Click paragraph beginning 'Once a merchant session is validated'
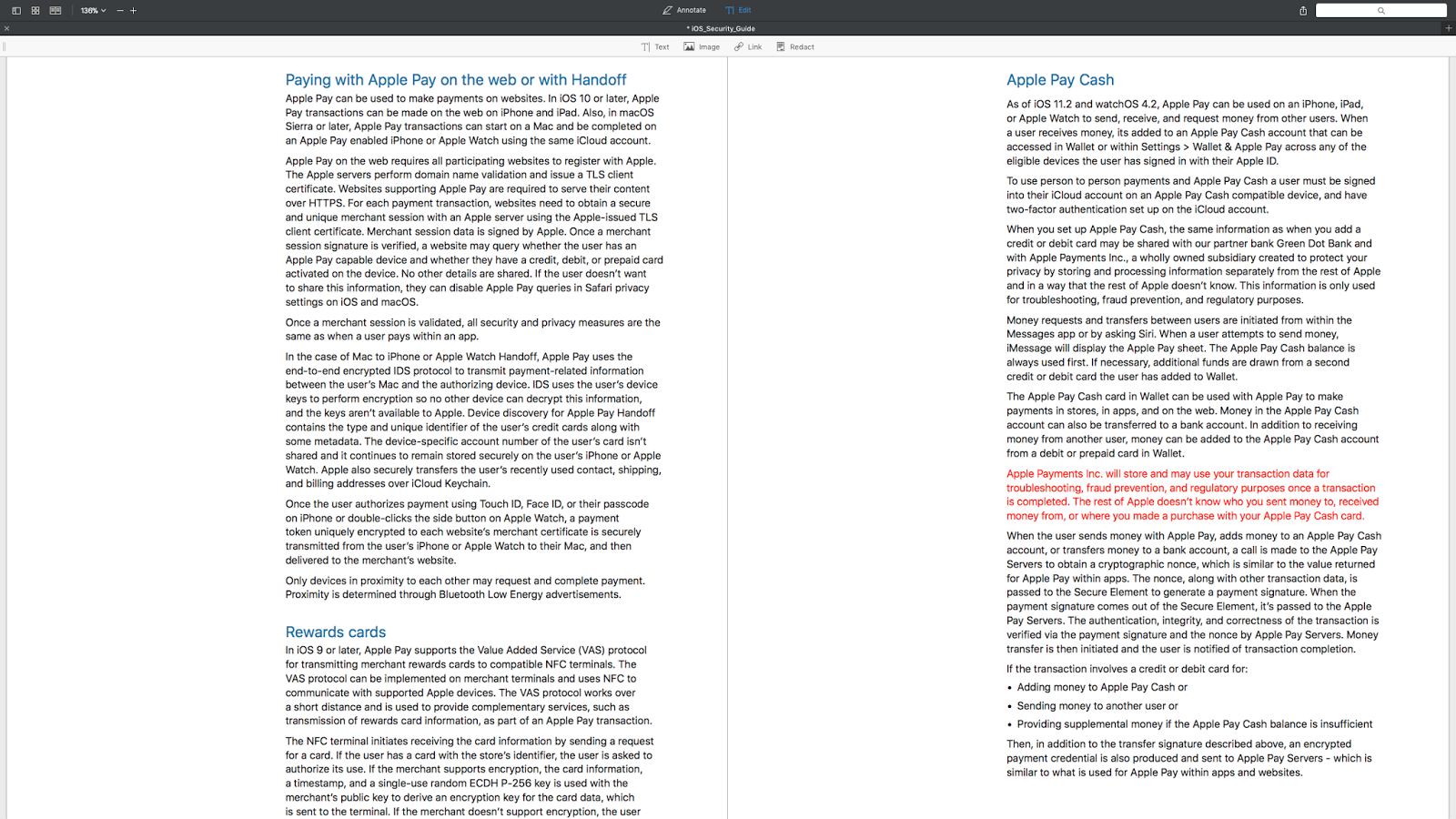The image size is (1456, 819). point(472,329)
